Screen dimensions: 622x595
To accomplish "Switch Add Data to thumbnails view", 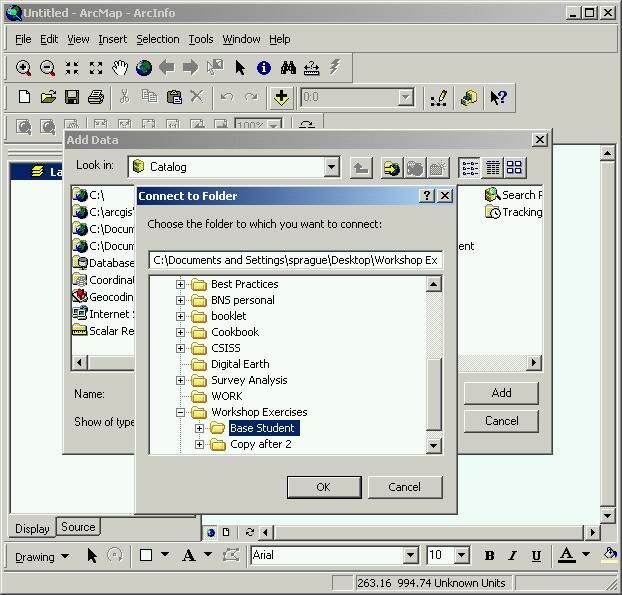I will pos(514,167).
